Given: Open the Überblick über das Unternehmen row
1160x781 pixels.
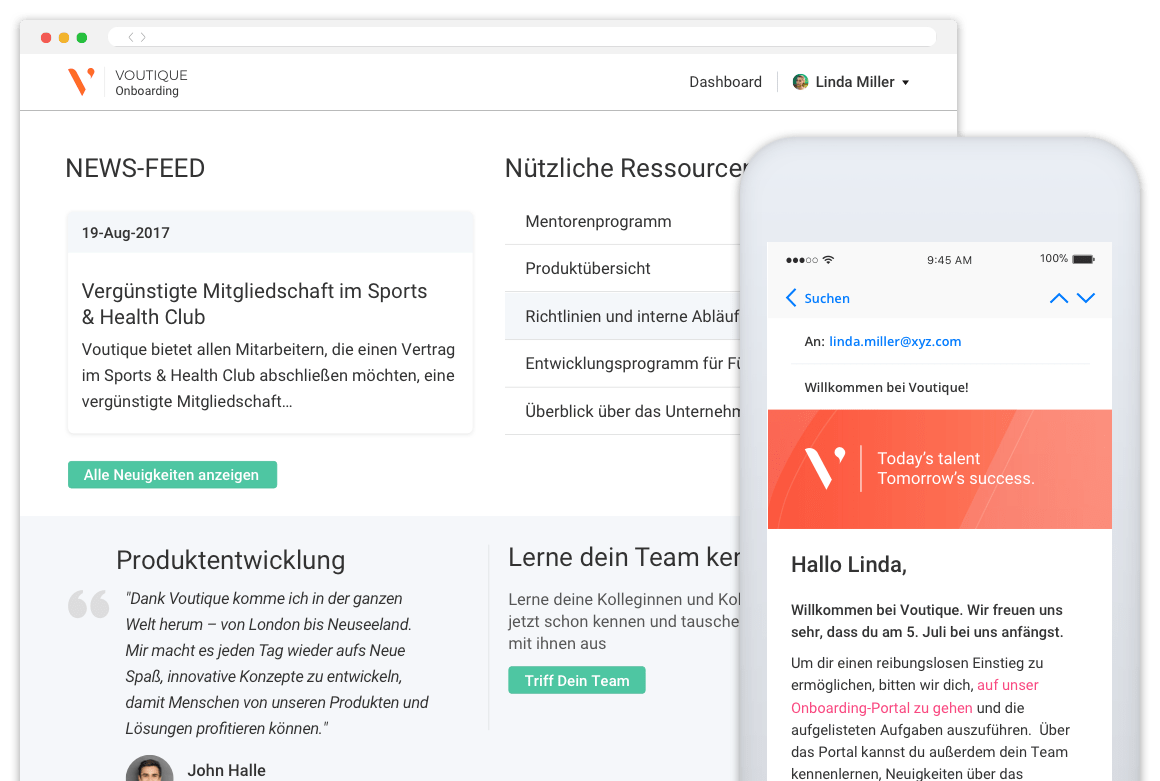Looking at the screenshot, I should point(622,410).
